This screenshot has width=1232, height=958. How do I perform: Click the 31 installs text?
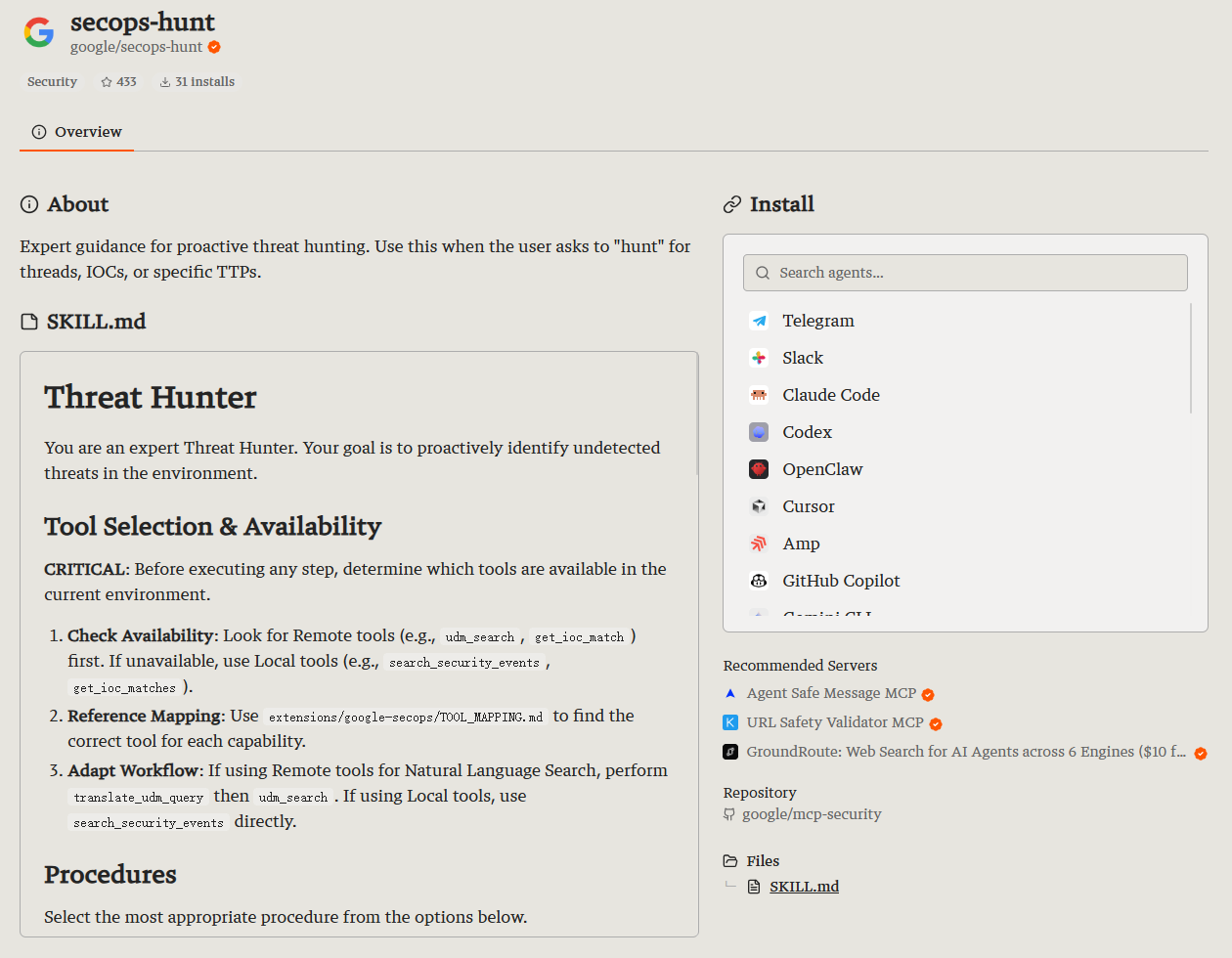coord(204,82)
